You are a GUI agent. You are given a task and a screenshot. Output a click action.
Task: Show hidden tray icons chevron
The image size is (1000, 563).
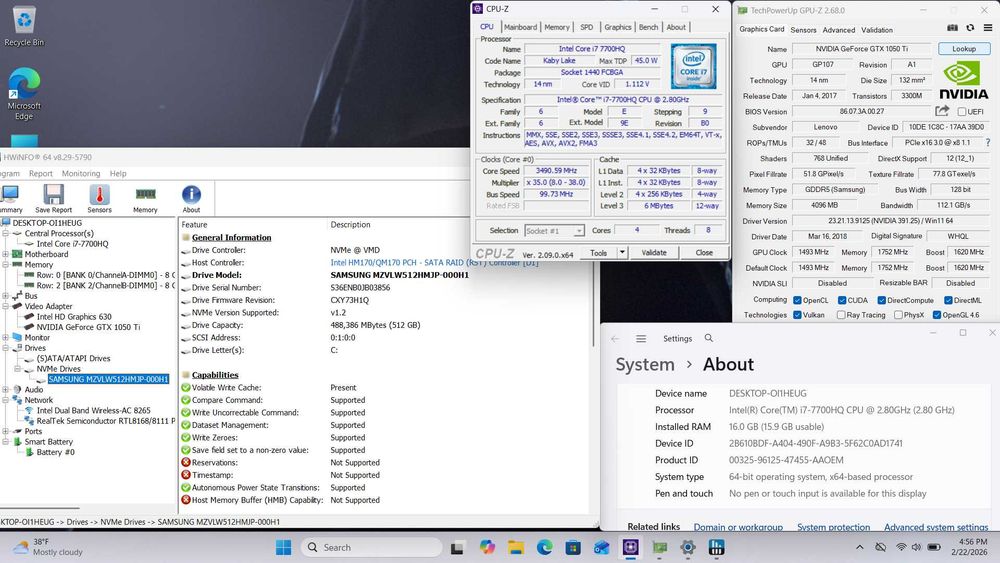coord(860,547)
